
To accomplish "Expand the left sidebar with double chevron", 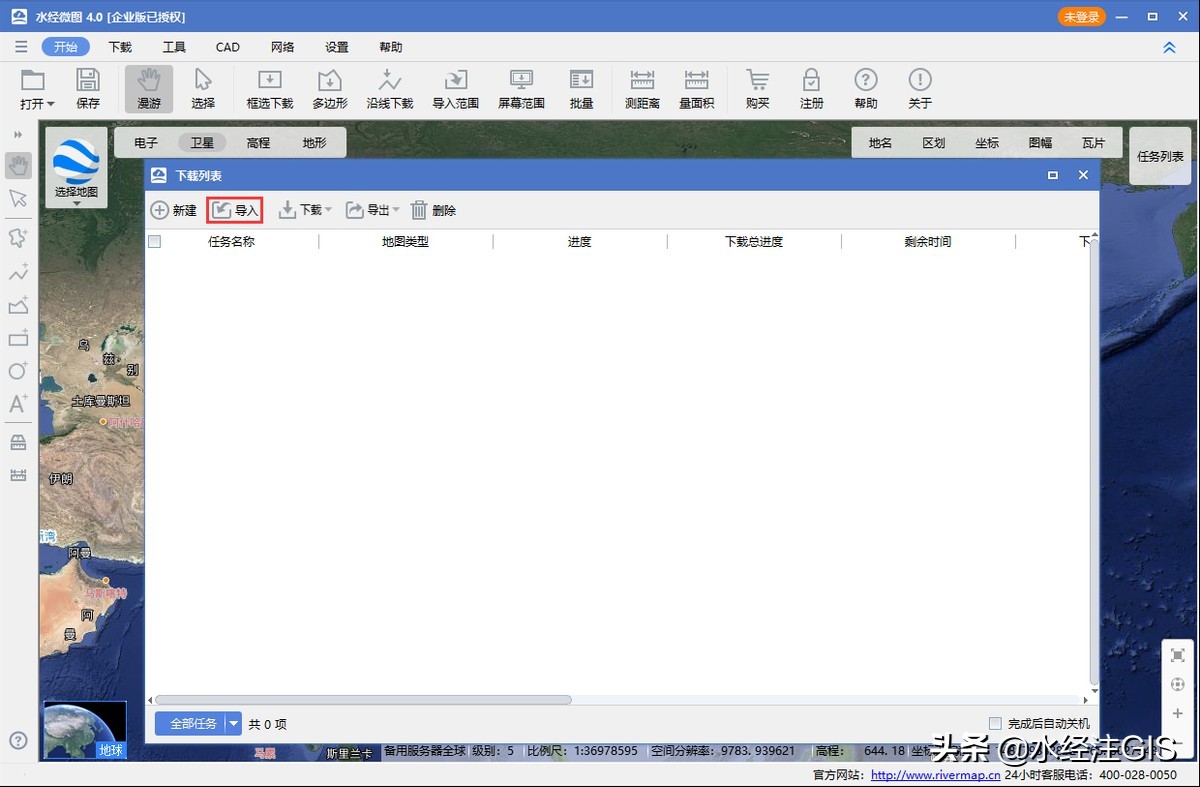I will click(18, 134).
